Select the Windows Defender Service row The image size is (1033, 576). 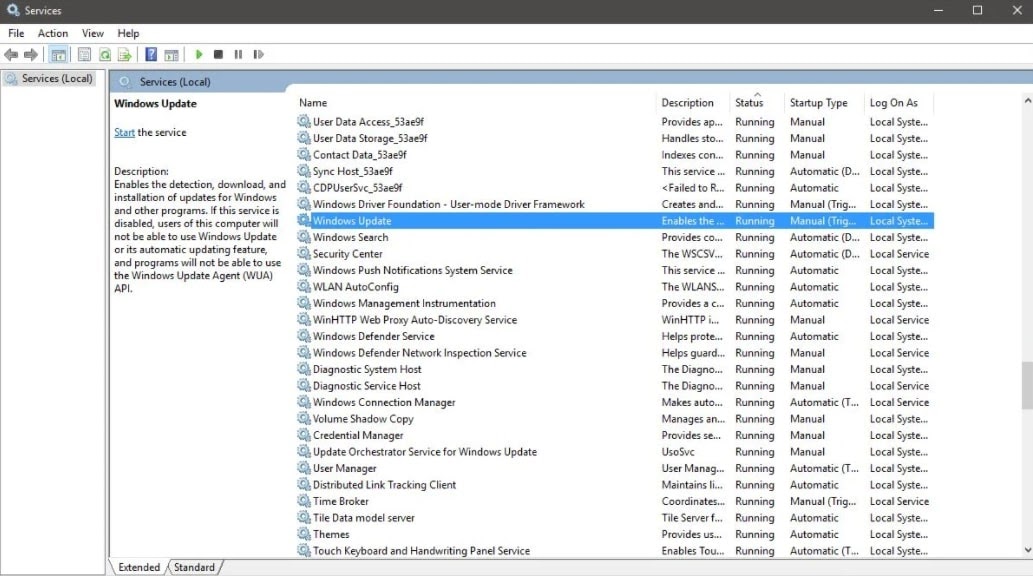click(x=615, y=336)
